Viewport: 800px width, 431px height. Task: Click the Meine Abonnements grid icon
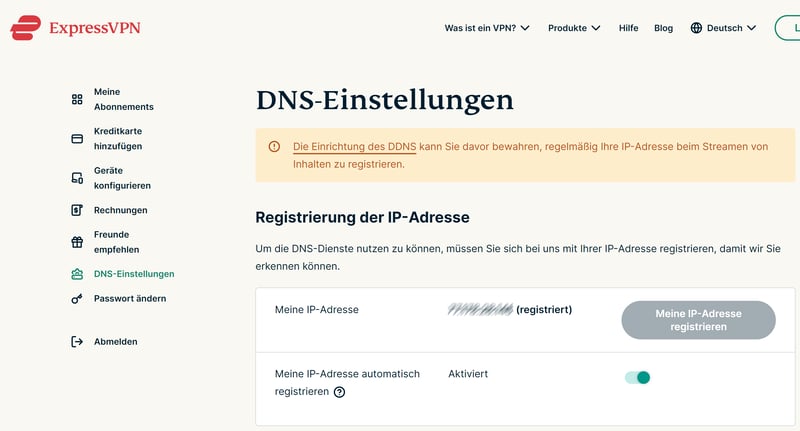(77, 99)
